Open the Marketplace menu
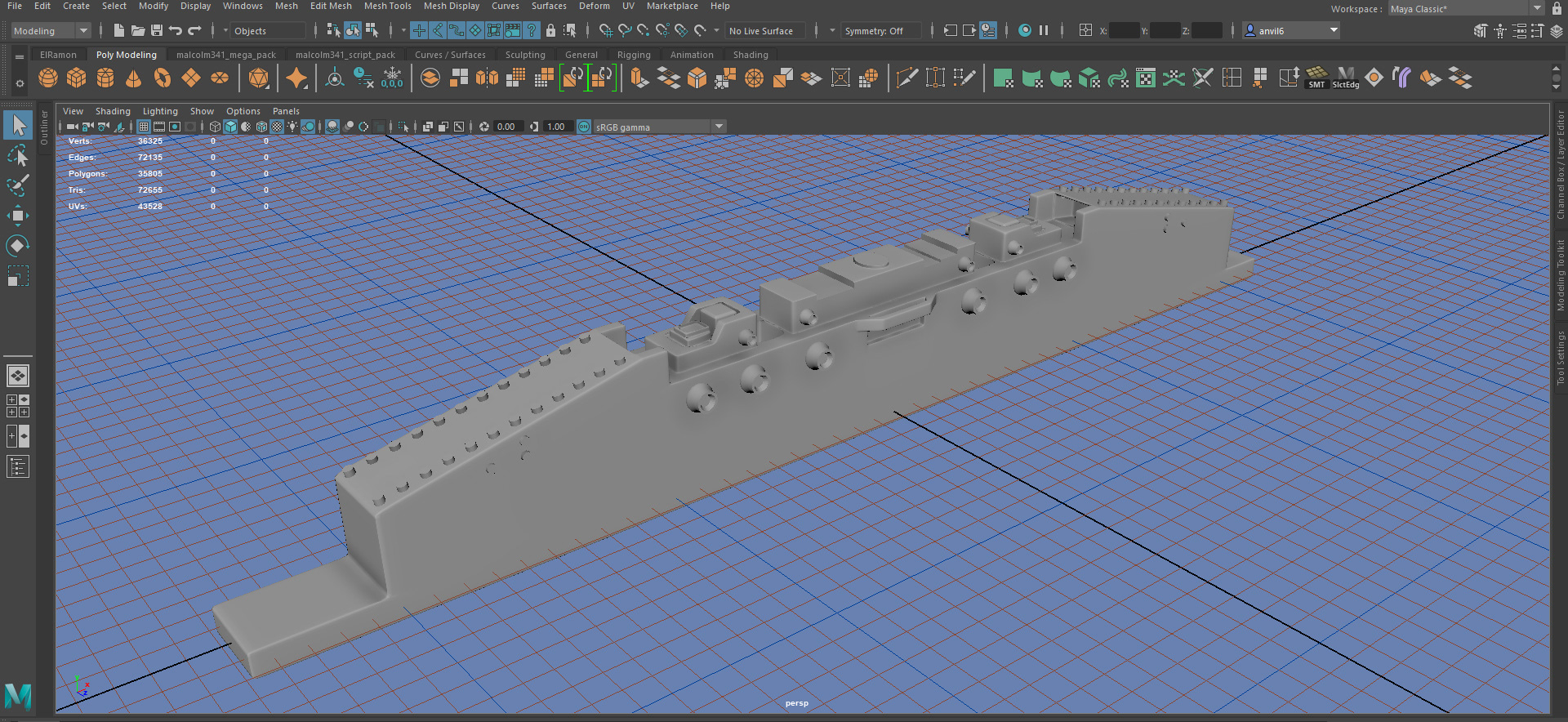Viewport: 1568px width, 722px height. [x=672, y=6]
